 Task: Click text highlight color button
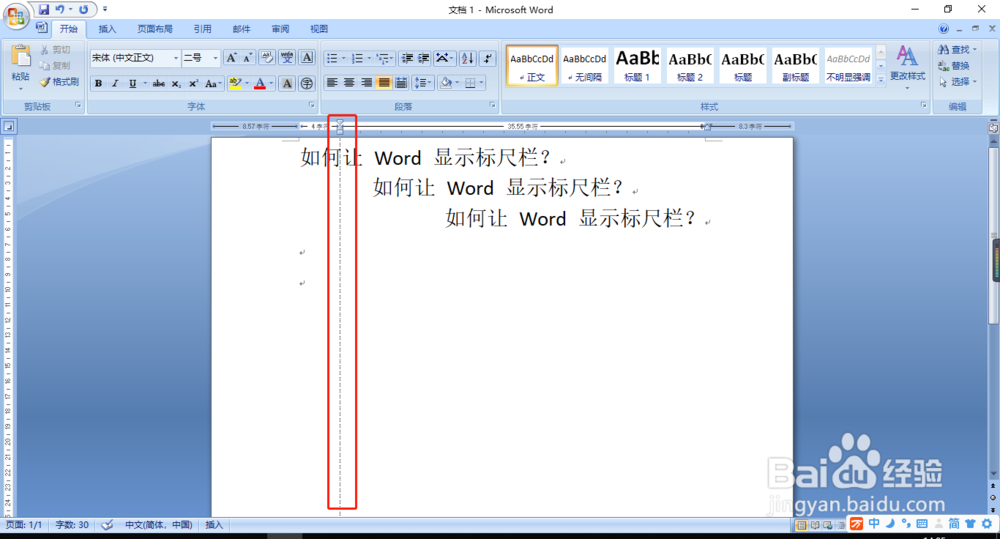click(x=235, y=84)
